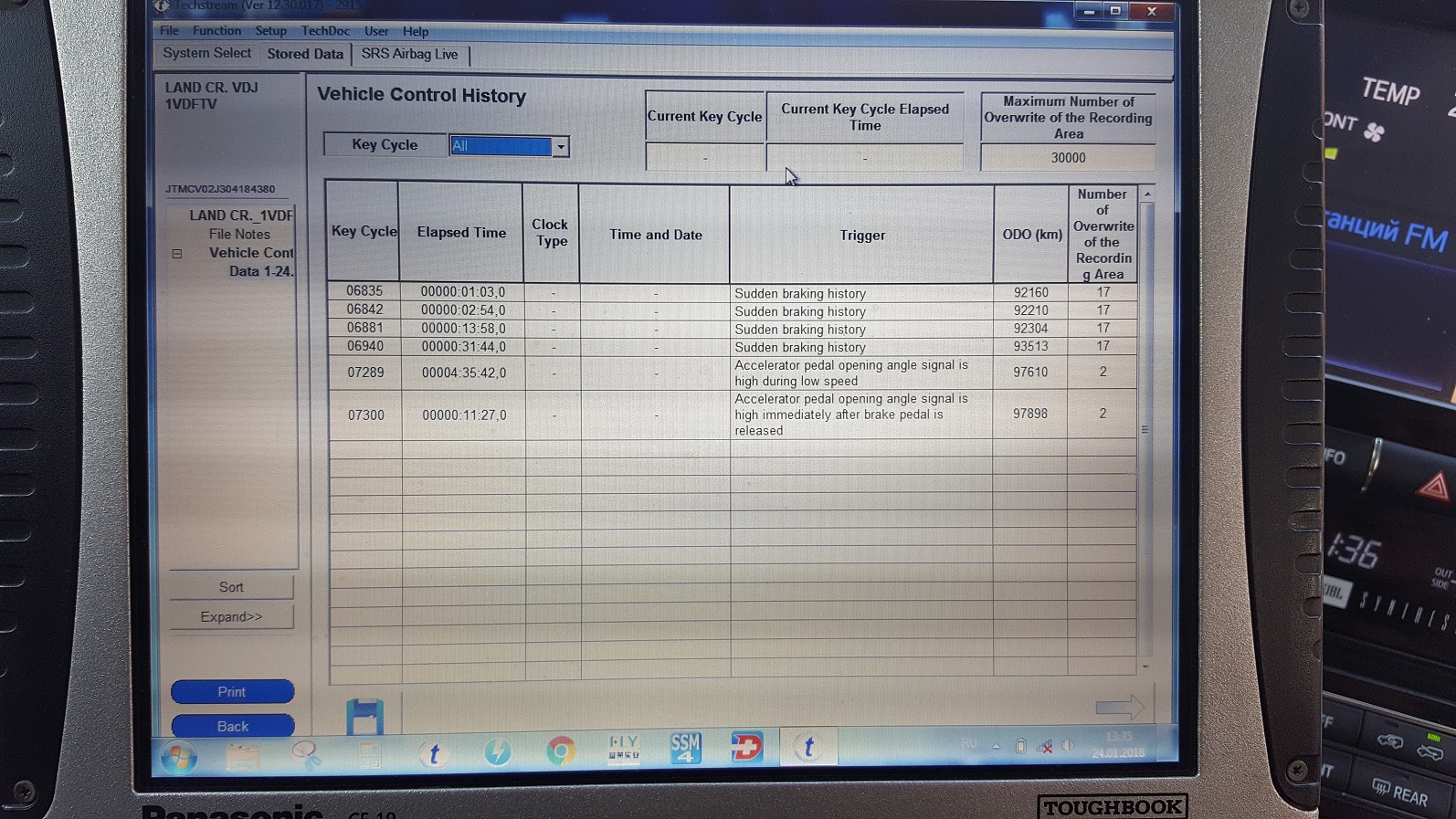Open the Function menu
This screenshot has height=819, width=1456.
[216, 31]
